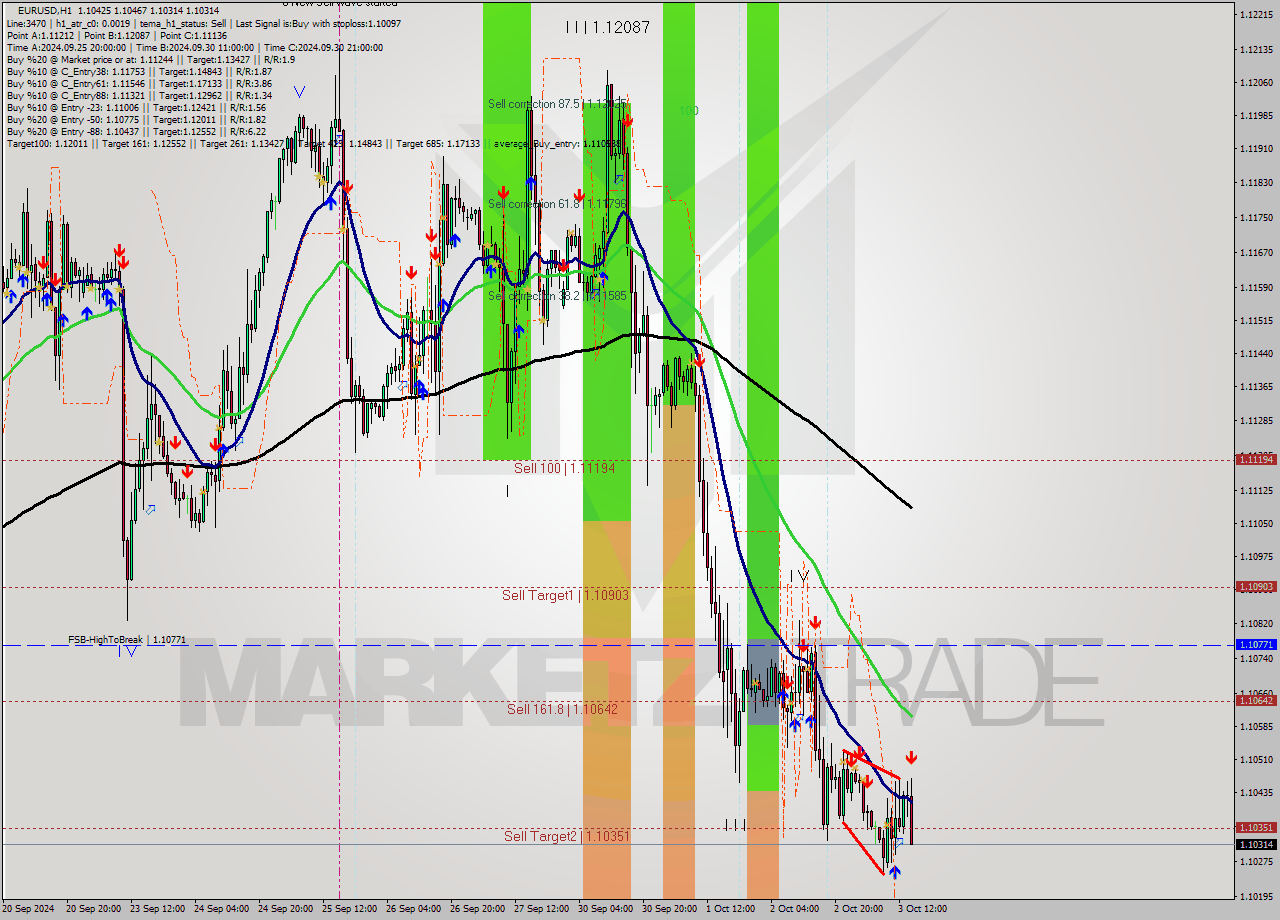
Task: Click the 'Sell Target2 | 1.10351' label
Action: pos(567,836)
